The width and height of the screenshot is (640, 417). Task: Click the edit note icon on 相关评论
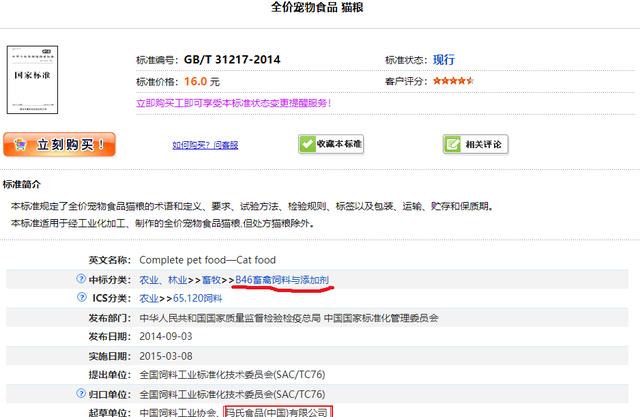[452, 144]
